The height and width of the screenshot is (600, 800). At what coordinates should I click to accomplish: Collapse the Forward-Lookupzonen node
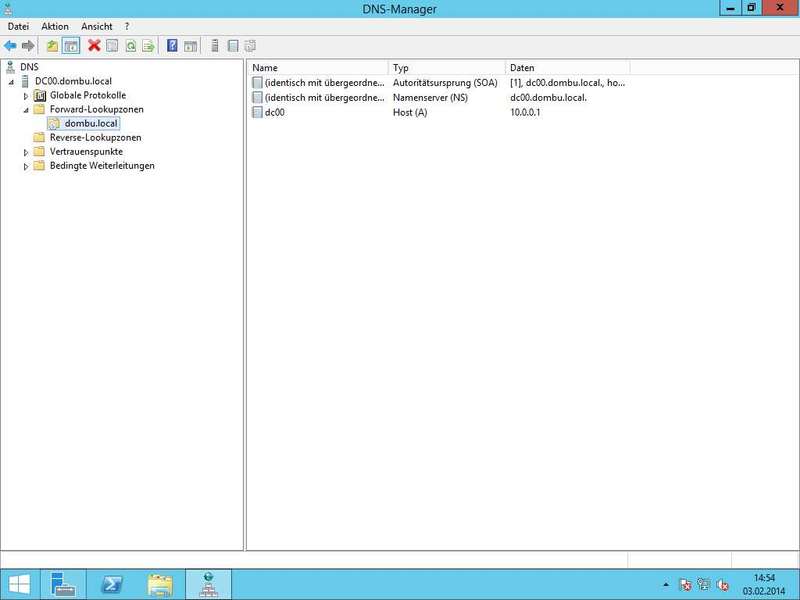point(26,110)
